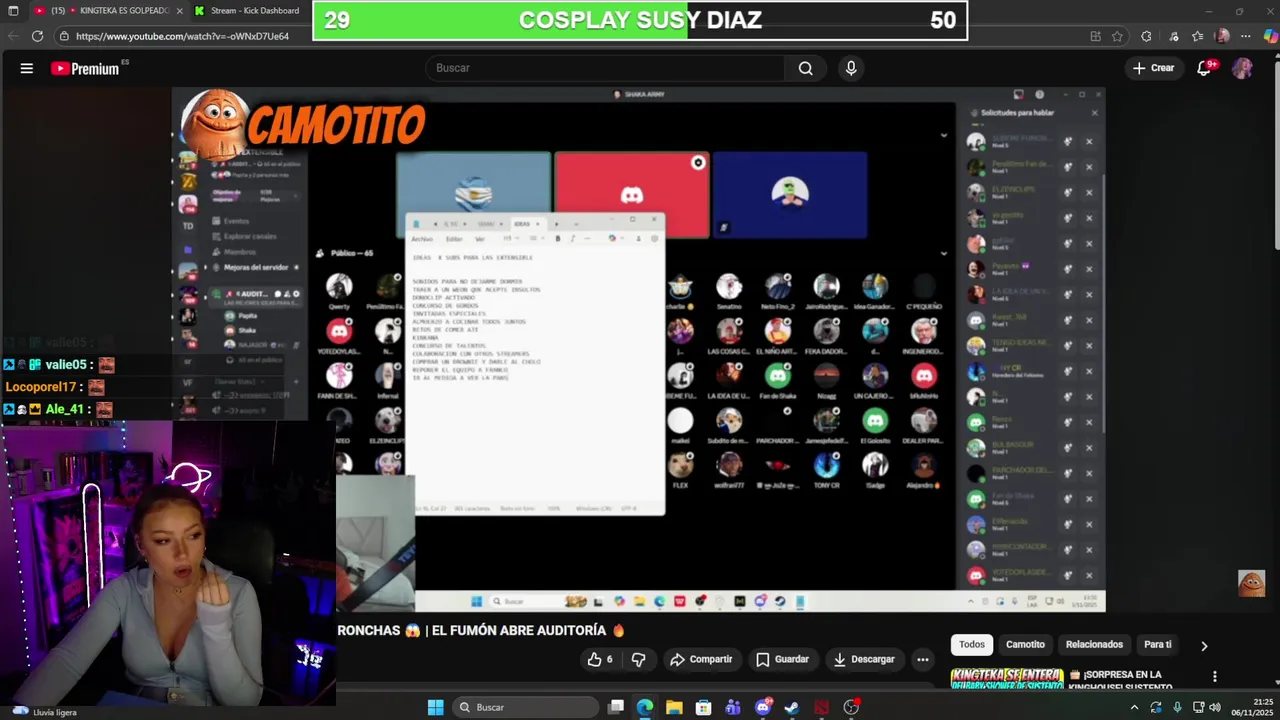Viewport: 1280px width, 720px height.
Task: Reload the page with the refresh icon
Action: tap(37, 36)
